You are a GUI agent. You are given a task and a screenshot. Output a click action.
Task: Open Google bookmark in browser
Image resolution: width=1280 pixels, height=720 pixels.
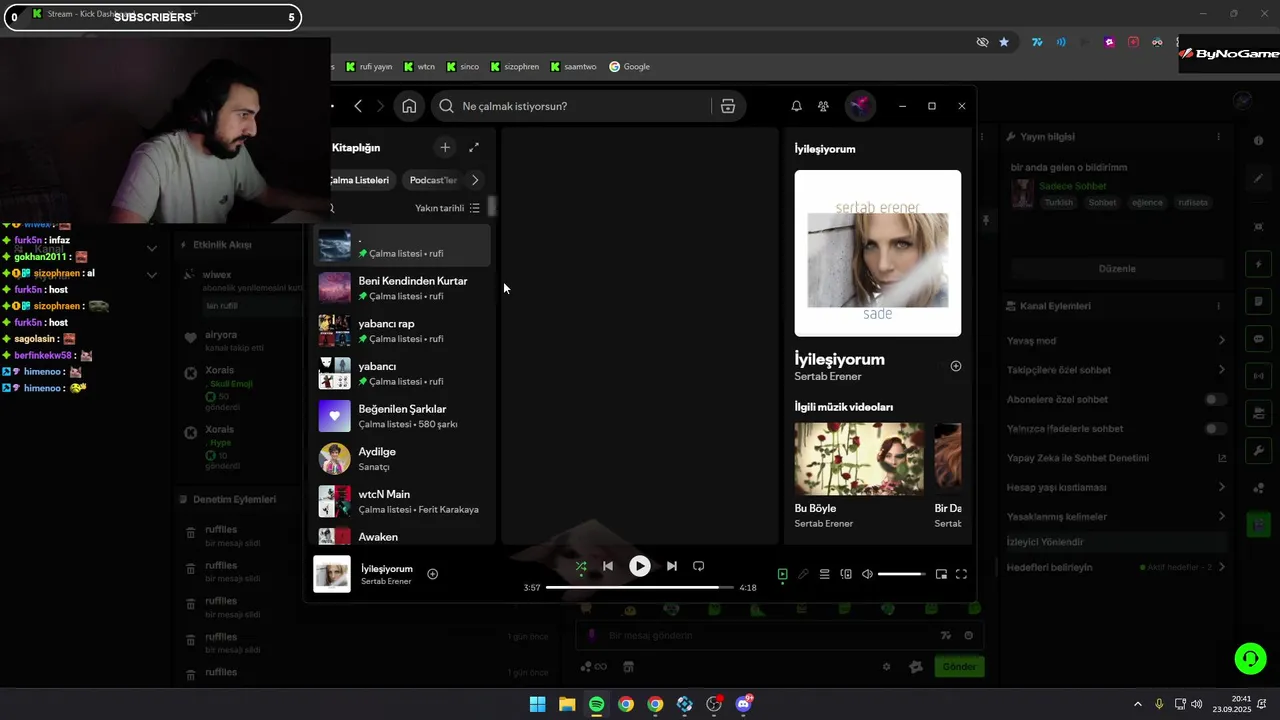(629, 67)
